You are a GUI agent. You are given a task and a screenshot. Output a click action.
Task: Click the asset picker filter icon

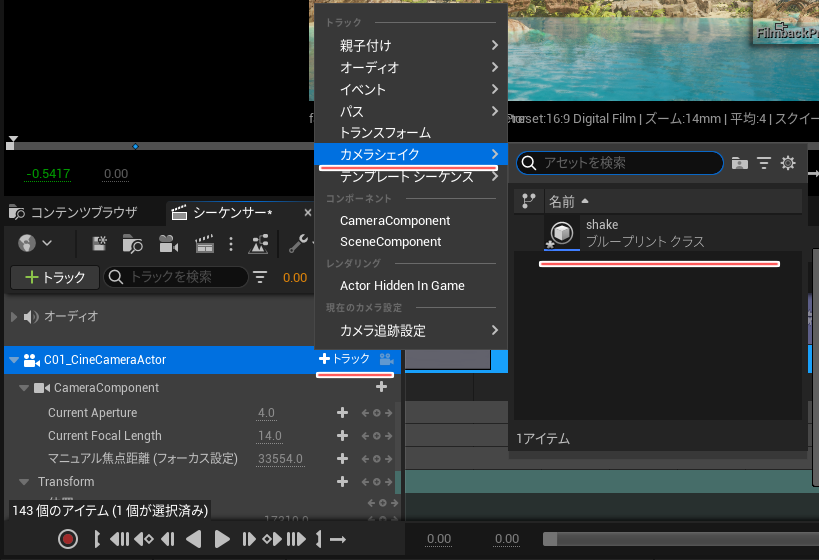click(x=764, y=163)
